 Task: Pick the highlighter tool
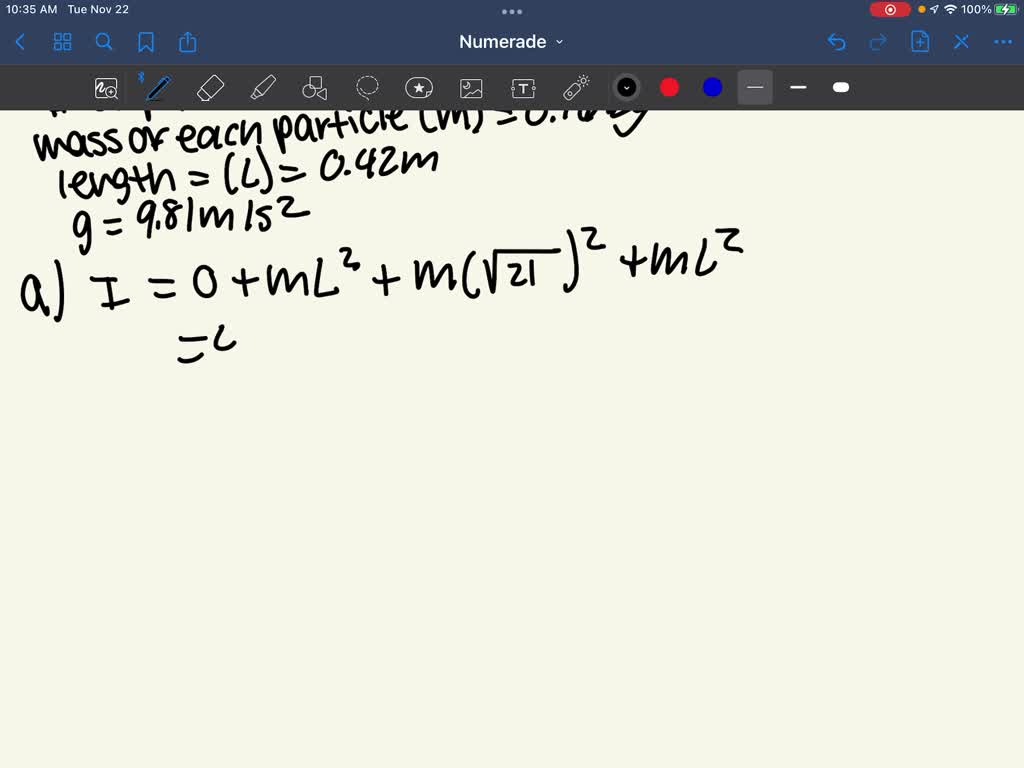click(x=263, y=87)
